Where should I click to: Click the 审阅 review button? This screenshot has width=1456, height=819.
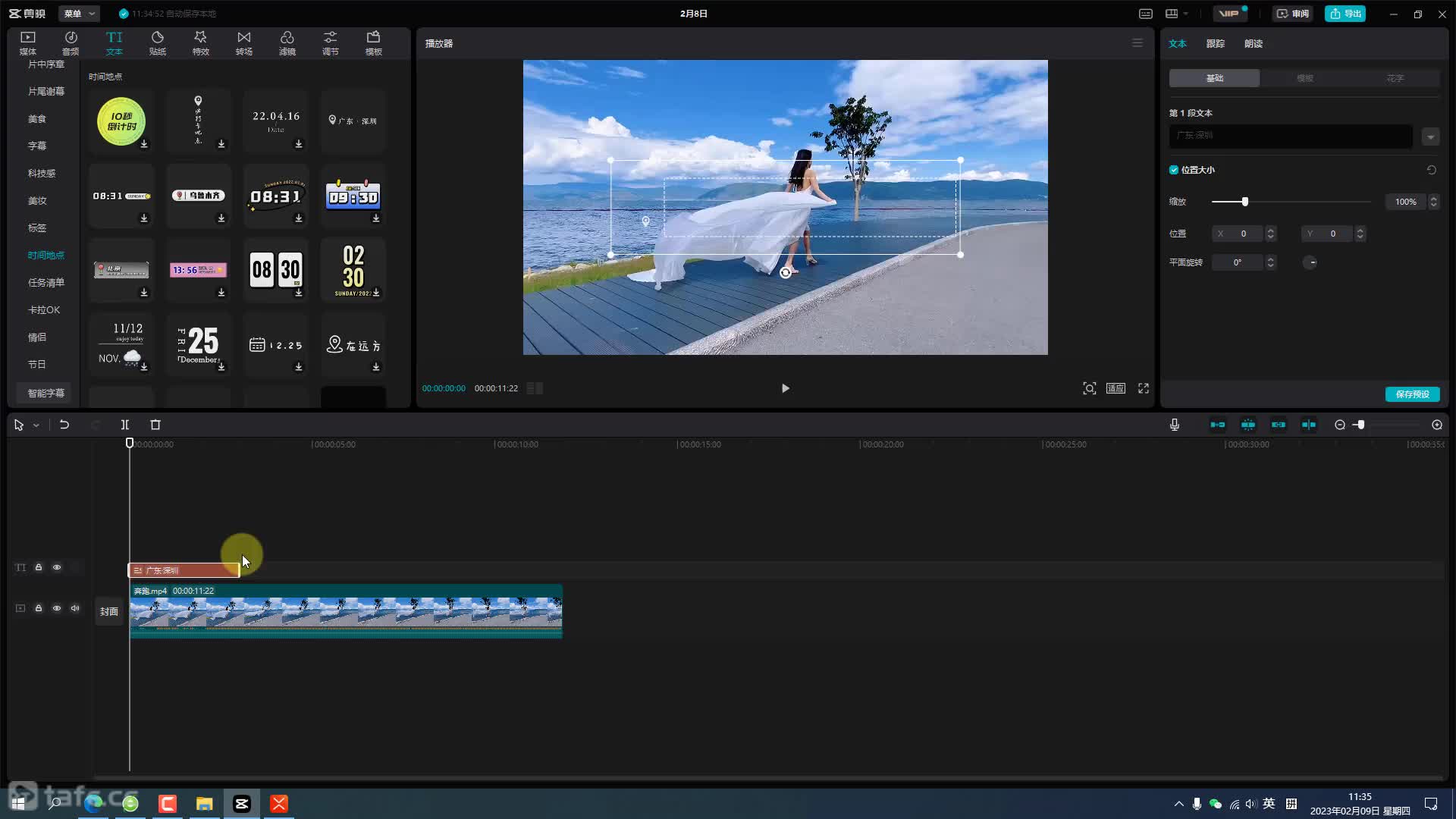[x=1293, y=14]
